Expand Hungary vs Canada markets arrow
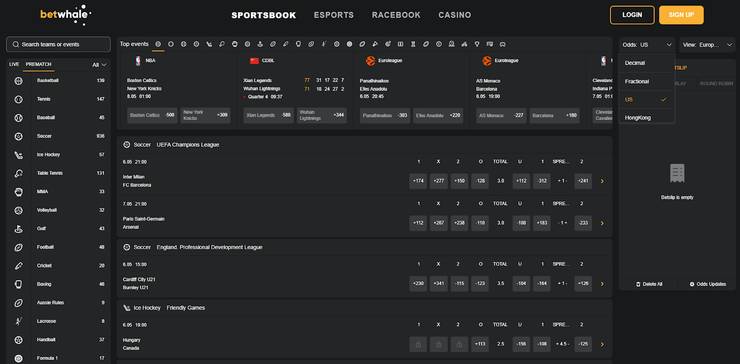 (602, 345)
